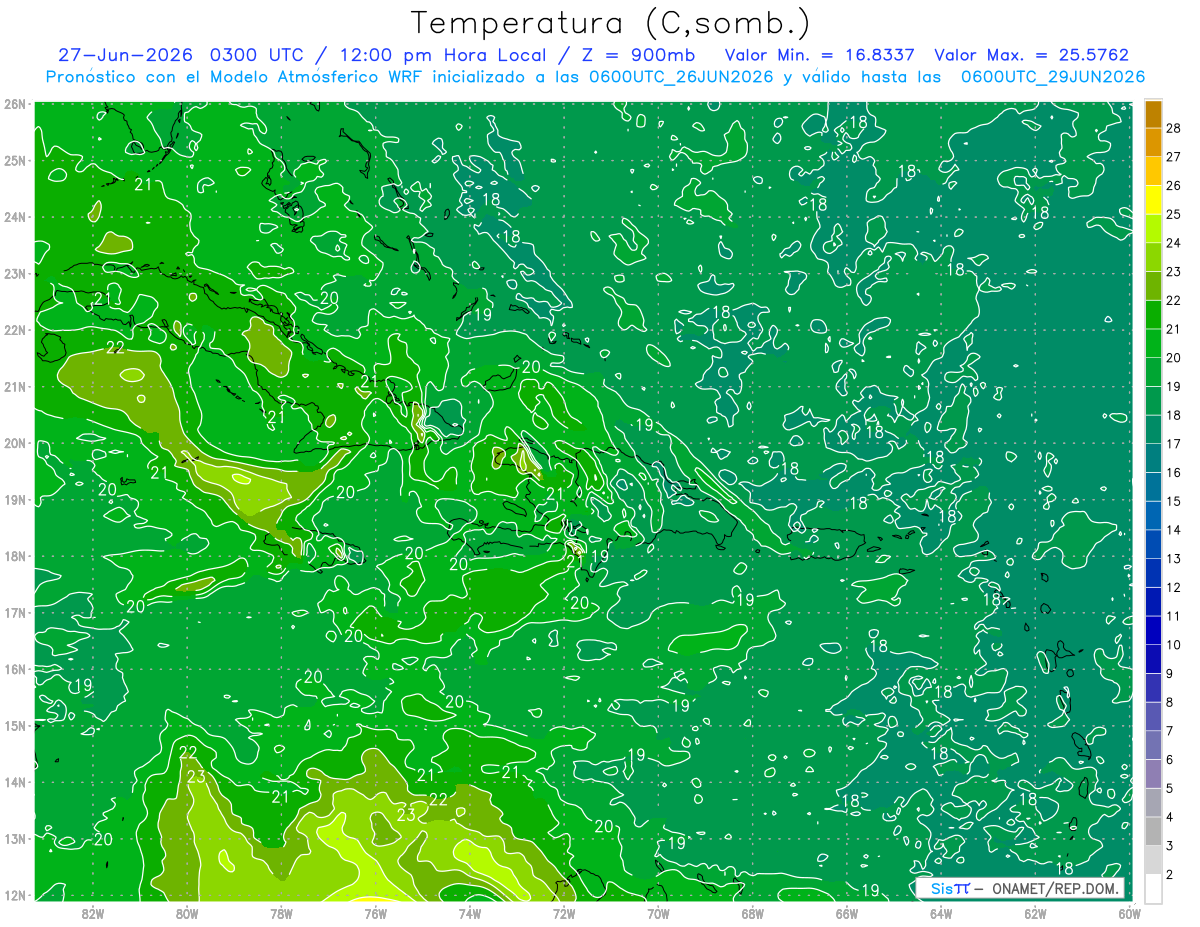1200x927 pixels.
Task: Click the "24N" latitude axis label
Action: (14, 217)
